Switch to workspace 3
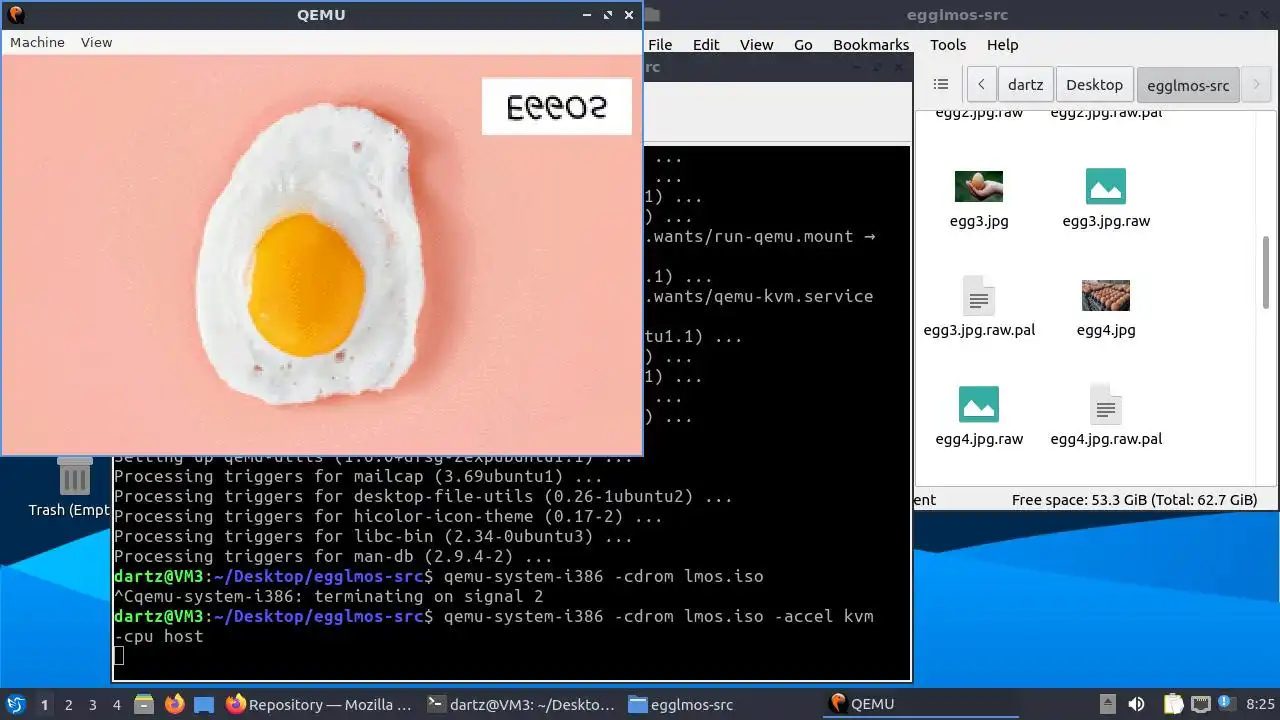The height and width of the screenshot is (720, 1280). (x=92, y=705)
